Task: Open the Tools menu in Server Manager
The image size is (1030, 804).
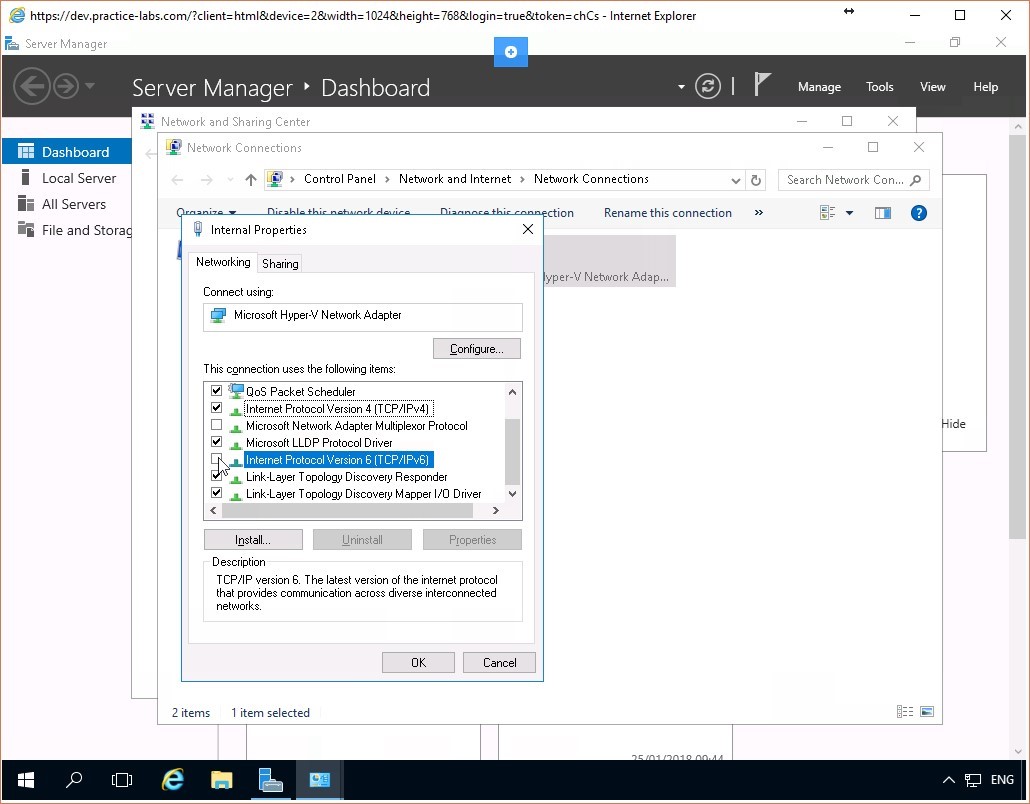Action: (x=879, y=86)
